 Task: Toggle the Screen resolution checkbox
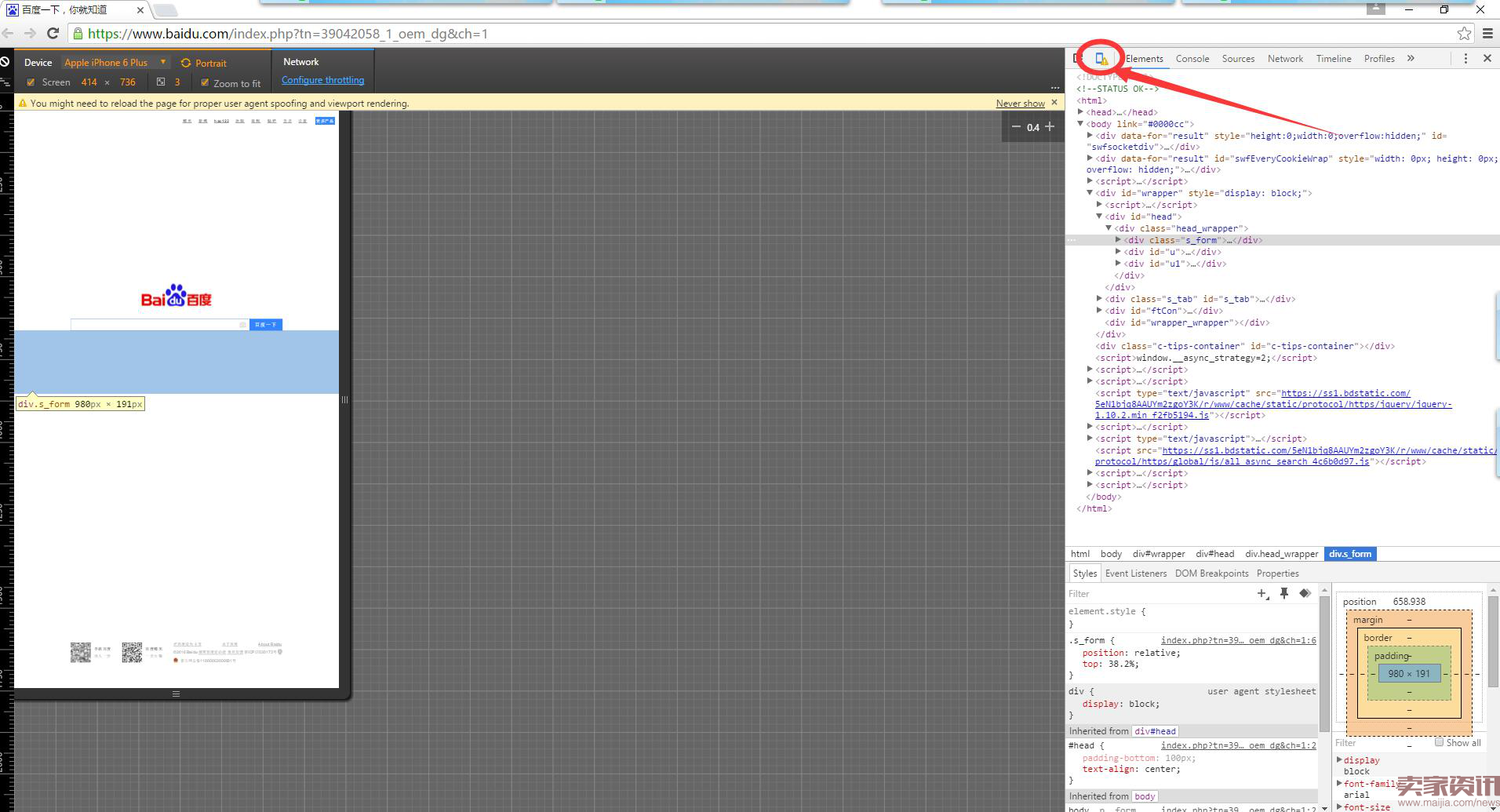(x=31, y=82)
